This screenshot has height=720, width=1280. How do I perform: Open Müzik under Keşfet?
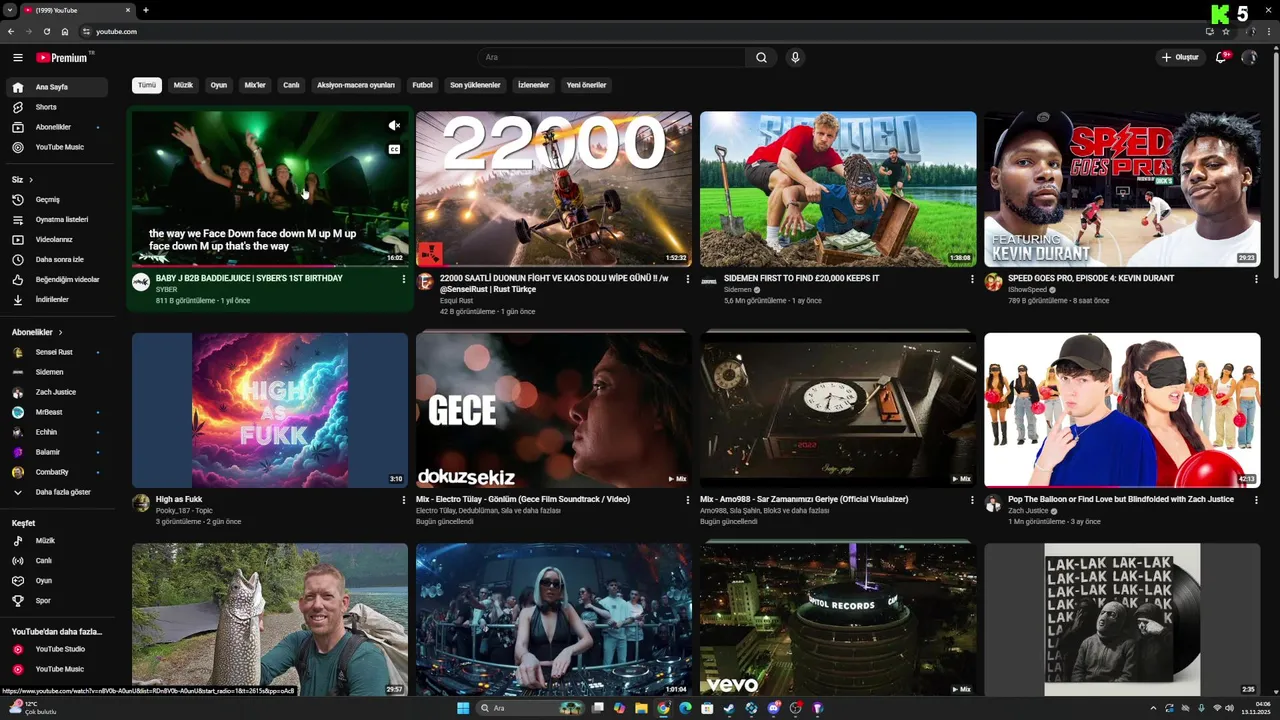55,540
